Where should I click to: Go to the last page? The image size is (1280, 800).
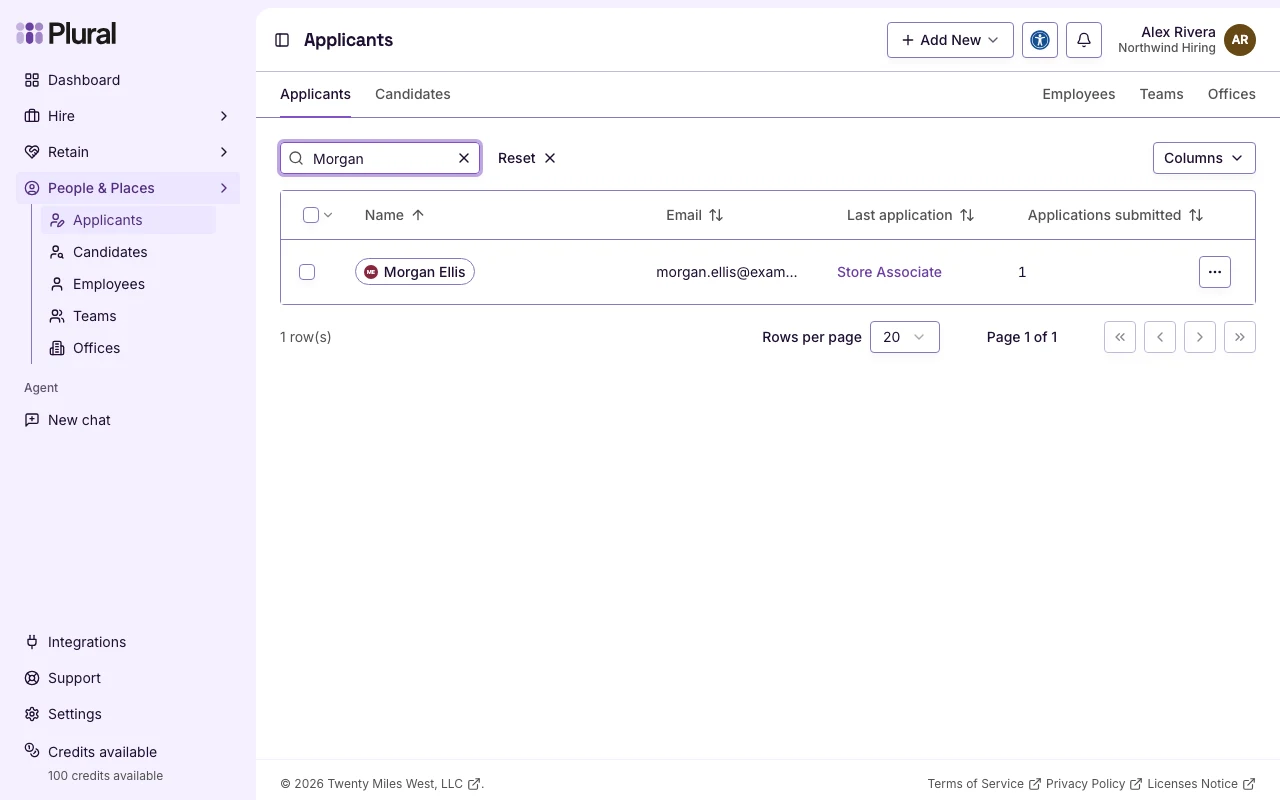pos(1240,337)
